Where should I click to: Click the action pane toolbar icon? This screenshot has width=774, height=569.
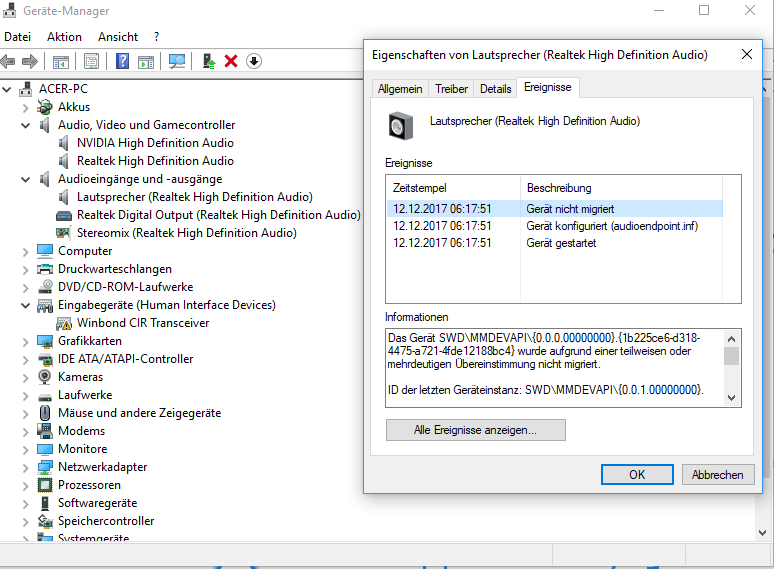(x=146, y=62)
